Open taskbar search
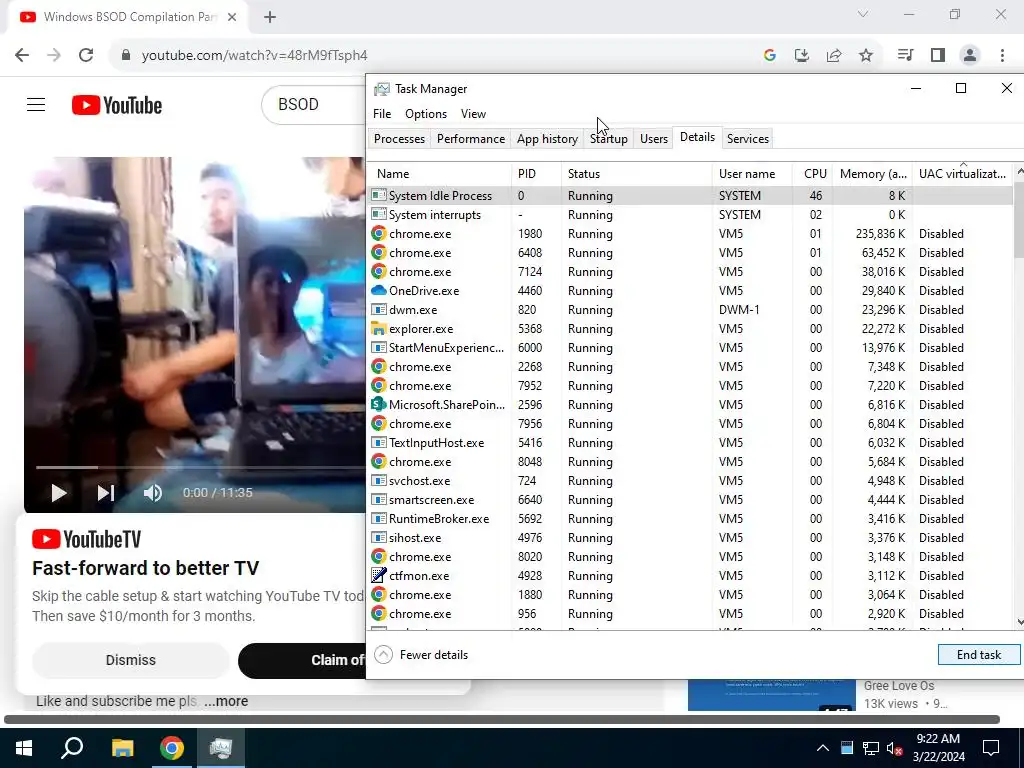Screen dimensions: 1024x768 (72, 748)
